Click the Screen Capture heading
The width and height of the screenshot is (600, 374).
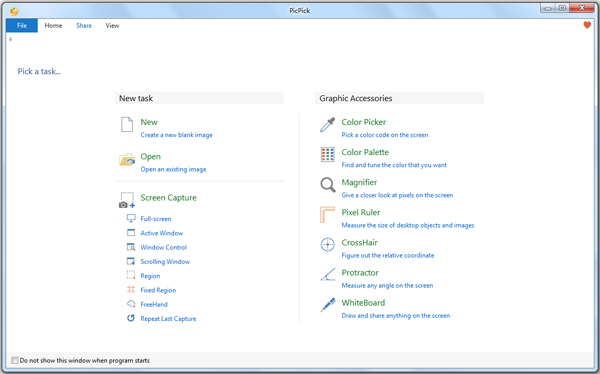[168, 198]
